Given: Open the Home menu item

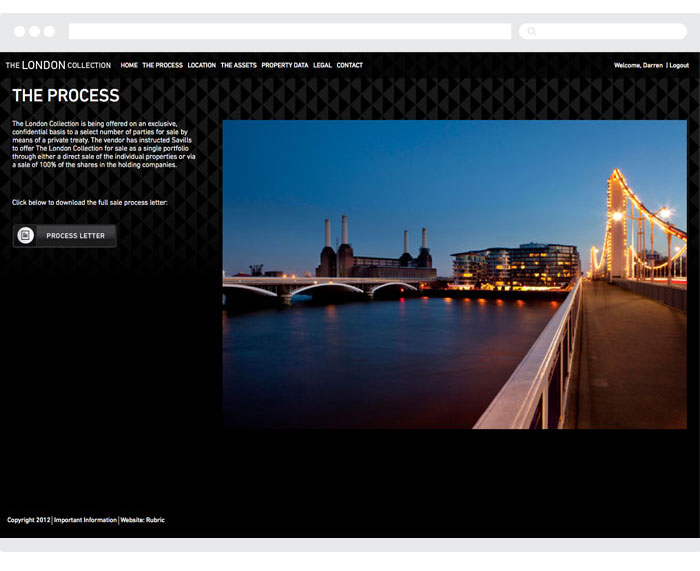Looking at the screenshot, I should [129, 65].
